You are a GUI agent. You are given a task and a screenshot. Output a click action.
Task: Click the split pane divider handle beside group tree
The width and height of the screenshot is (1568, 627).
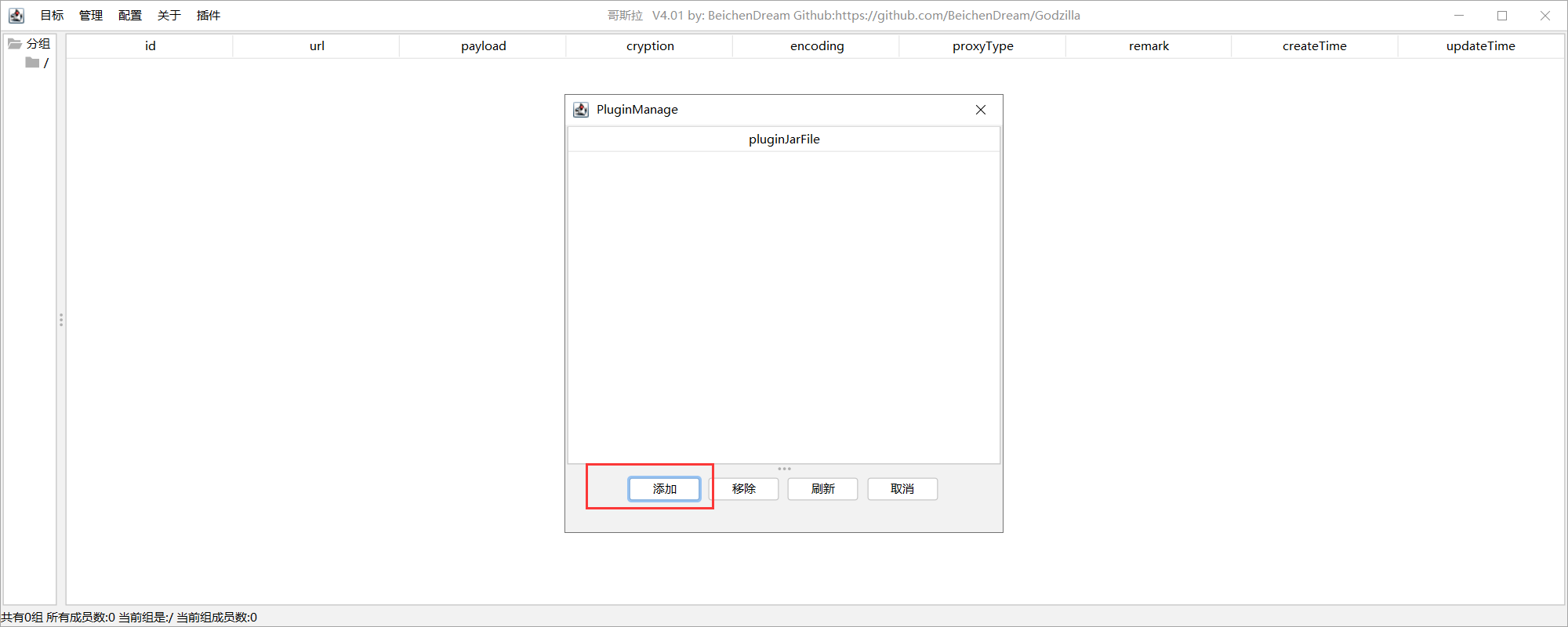pos(61,320)
